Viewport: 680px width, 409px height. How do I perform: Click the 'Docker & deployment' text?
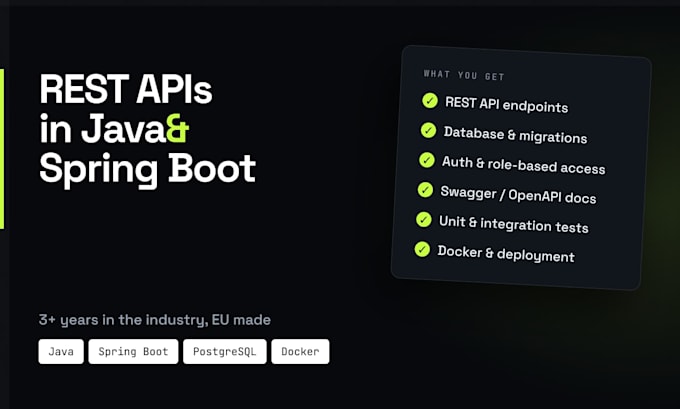(506, 254)
